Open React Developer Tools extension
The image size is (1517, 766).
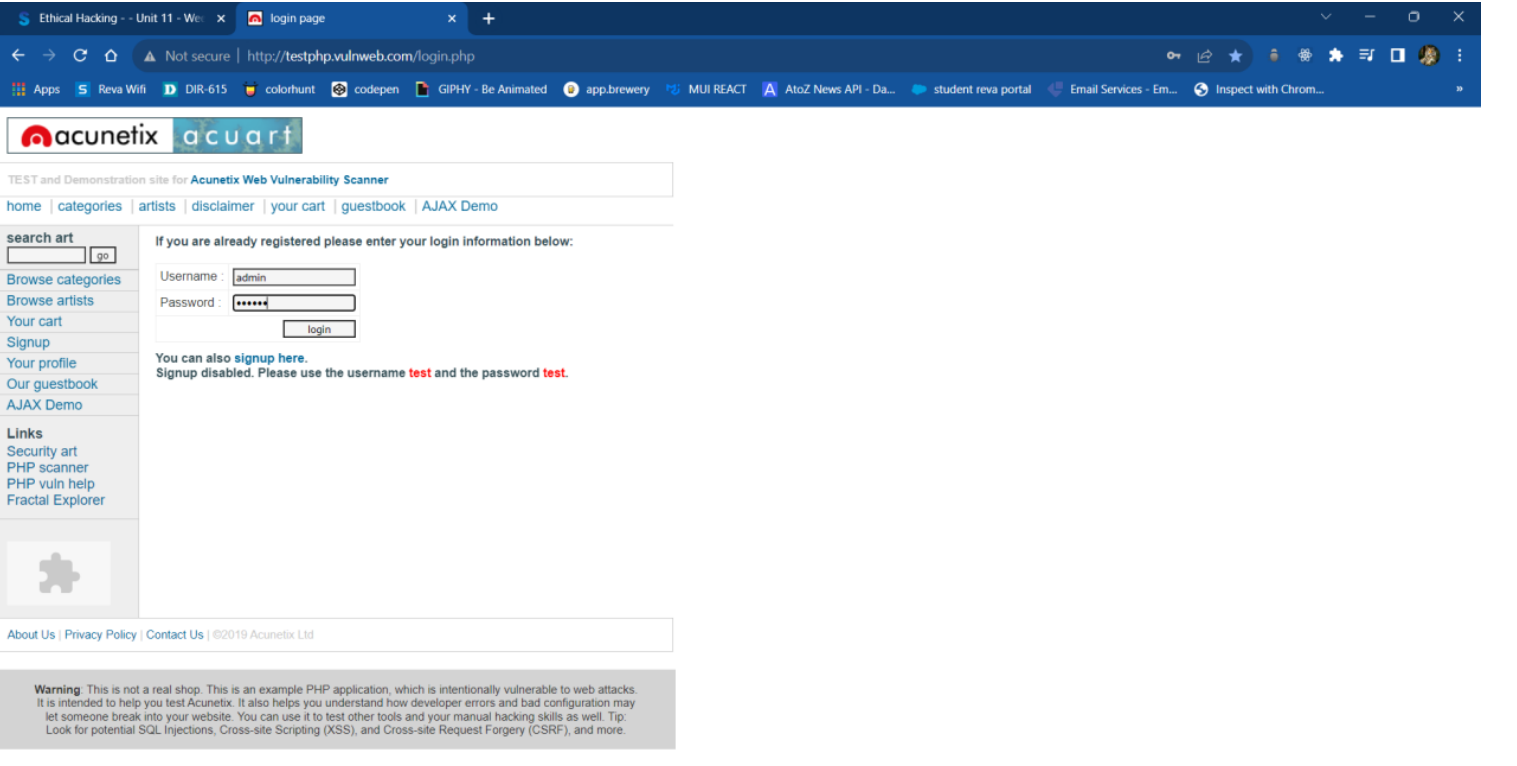point(1304,56)
